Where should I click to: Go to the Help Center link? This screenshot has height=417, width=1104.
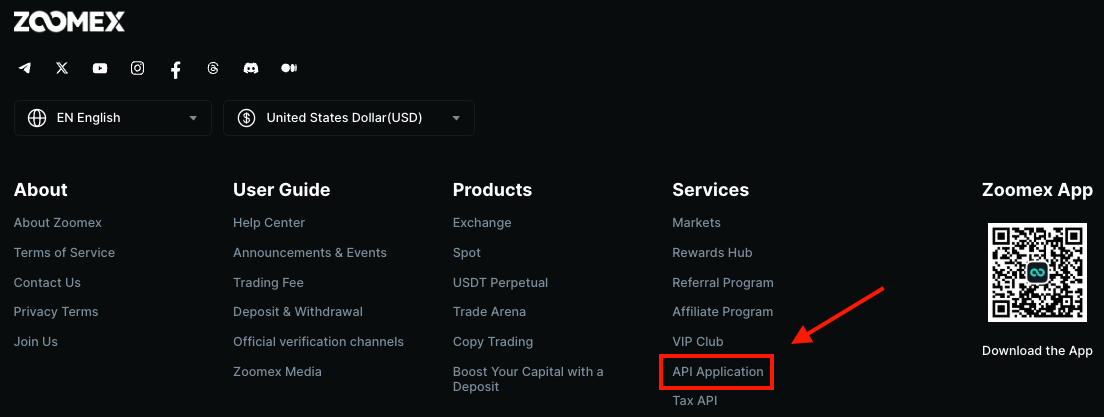tap(269, 223)
